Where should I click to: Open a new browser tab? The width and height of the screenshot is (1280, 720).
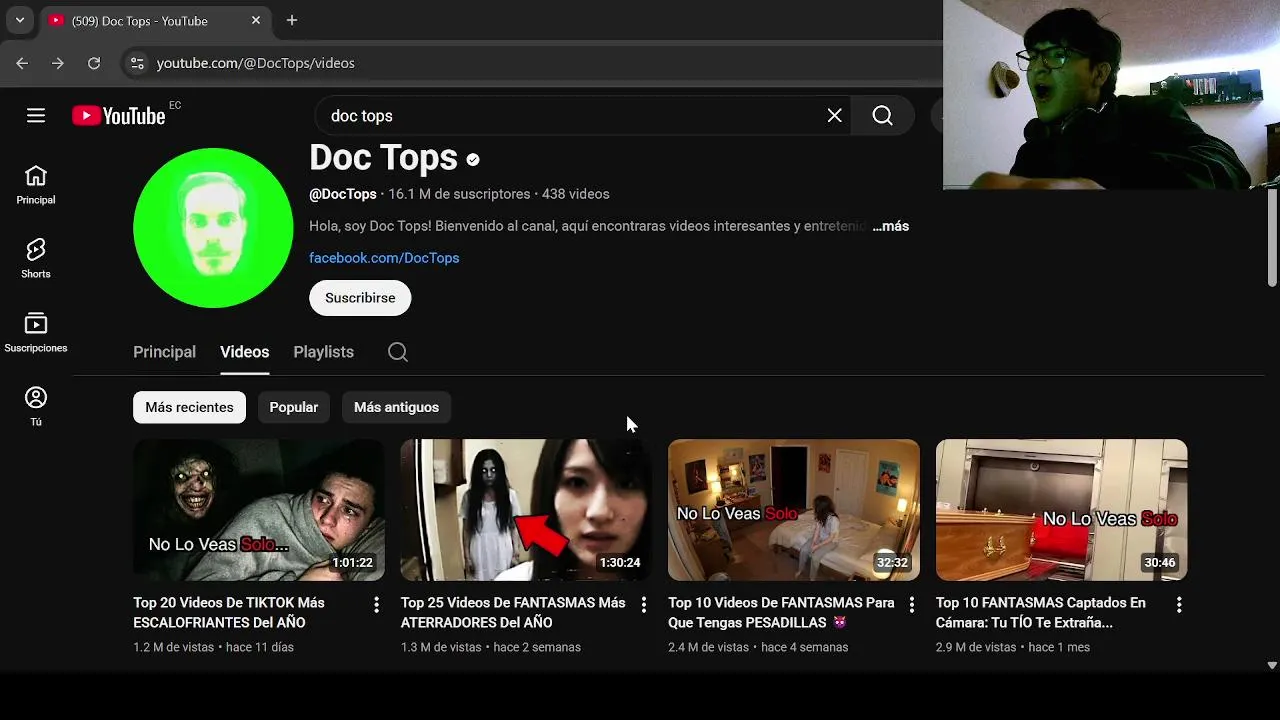pos(292,20)
